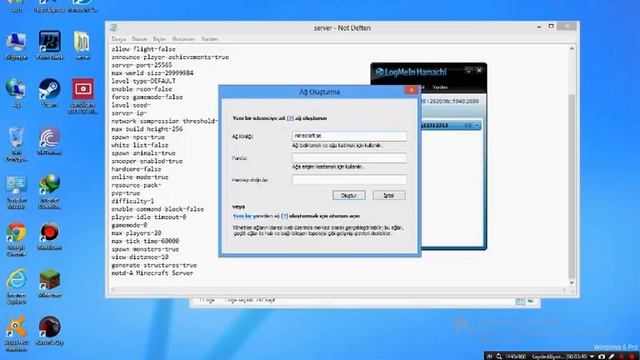640x360 pixels.
Task: Switch Explorer window to details view icon
Action: click(520, 301)
